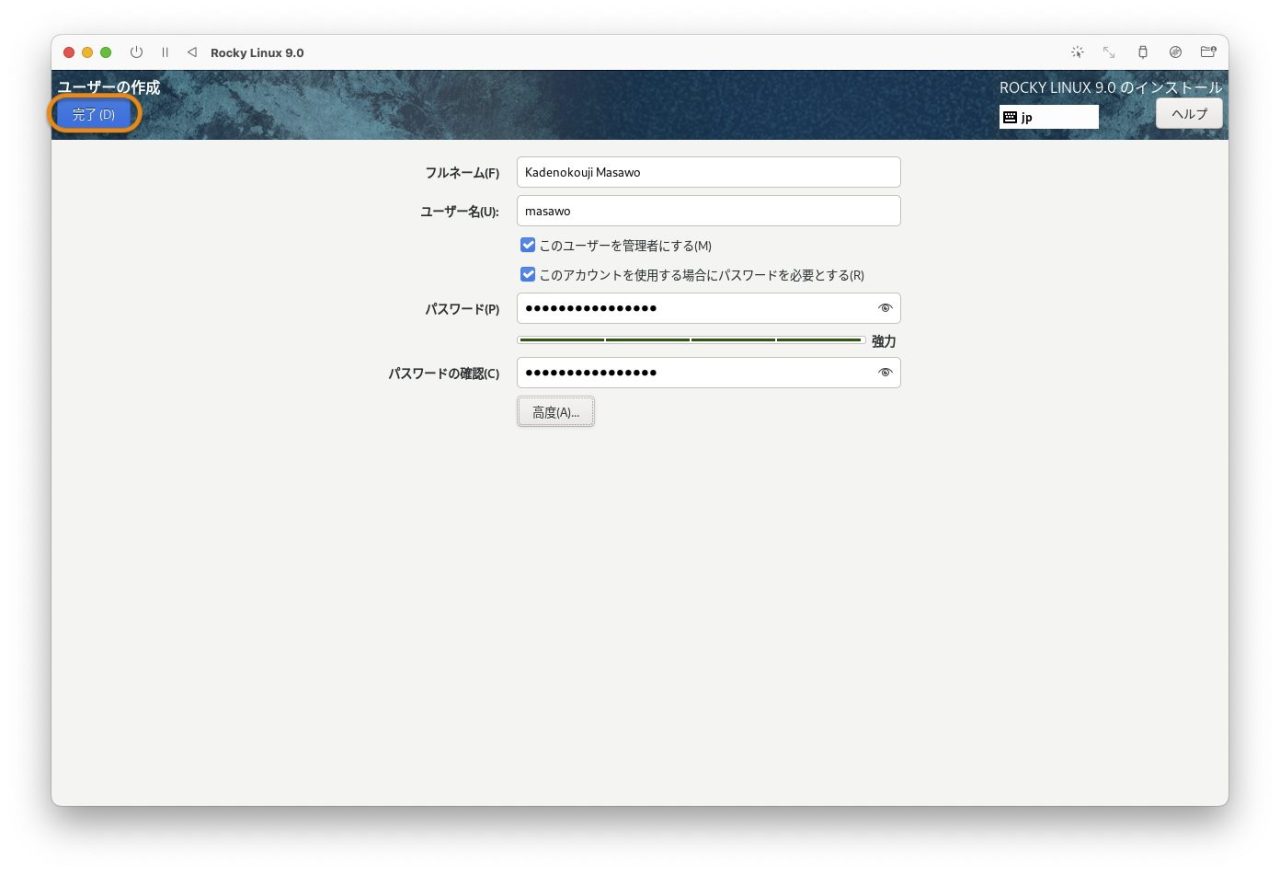Select the フルネーム full name input field
The width and height of the screenshot is (1280, 874).
click(x=708, y=172)
